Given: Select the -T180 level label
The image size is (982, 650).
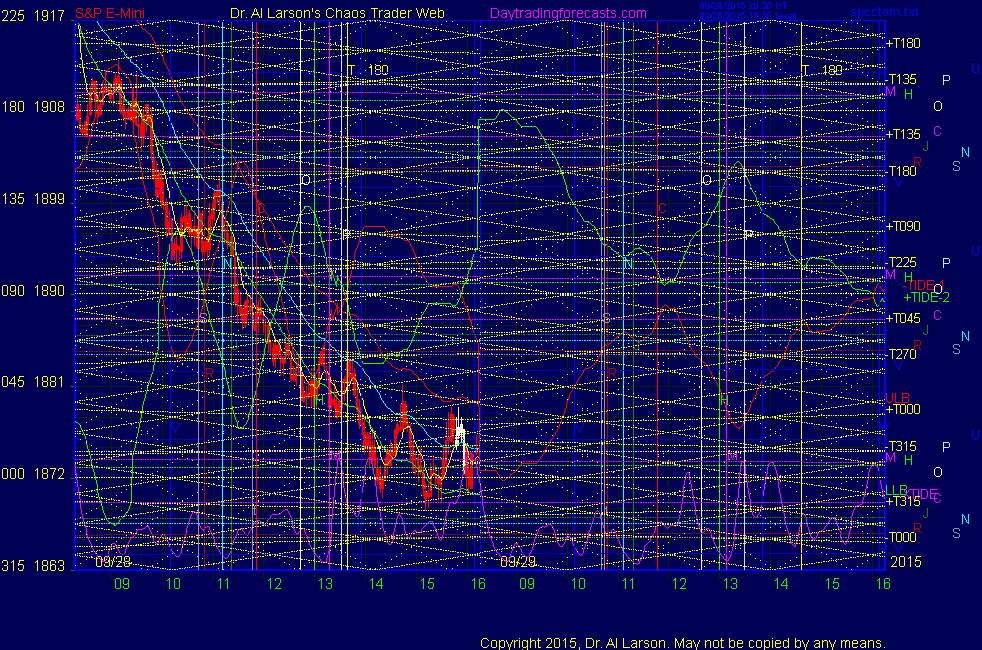Looking at the screenshot, I should click(x=902, y=171).
